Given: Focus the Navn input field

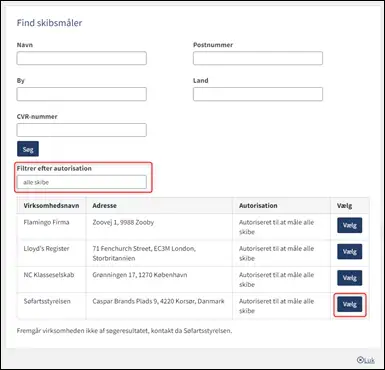Looking at the screenshot, I should click(82, 58).
